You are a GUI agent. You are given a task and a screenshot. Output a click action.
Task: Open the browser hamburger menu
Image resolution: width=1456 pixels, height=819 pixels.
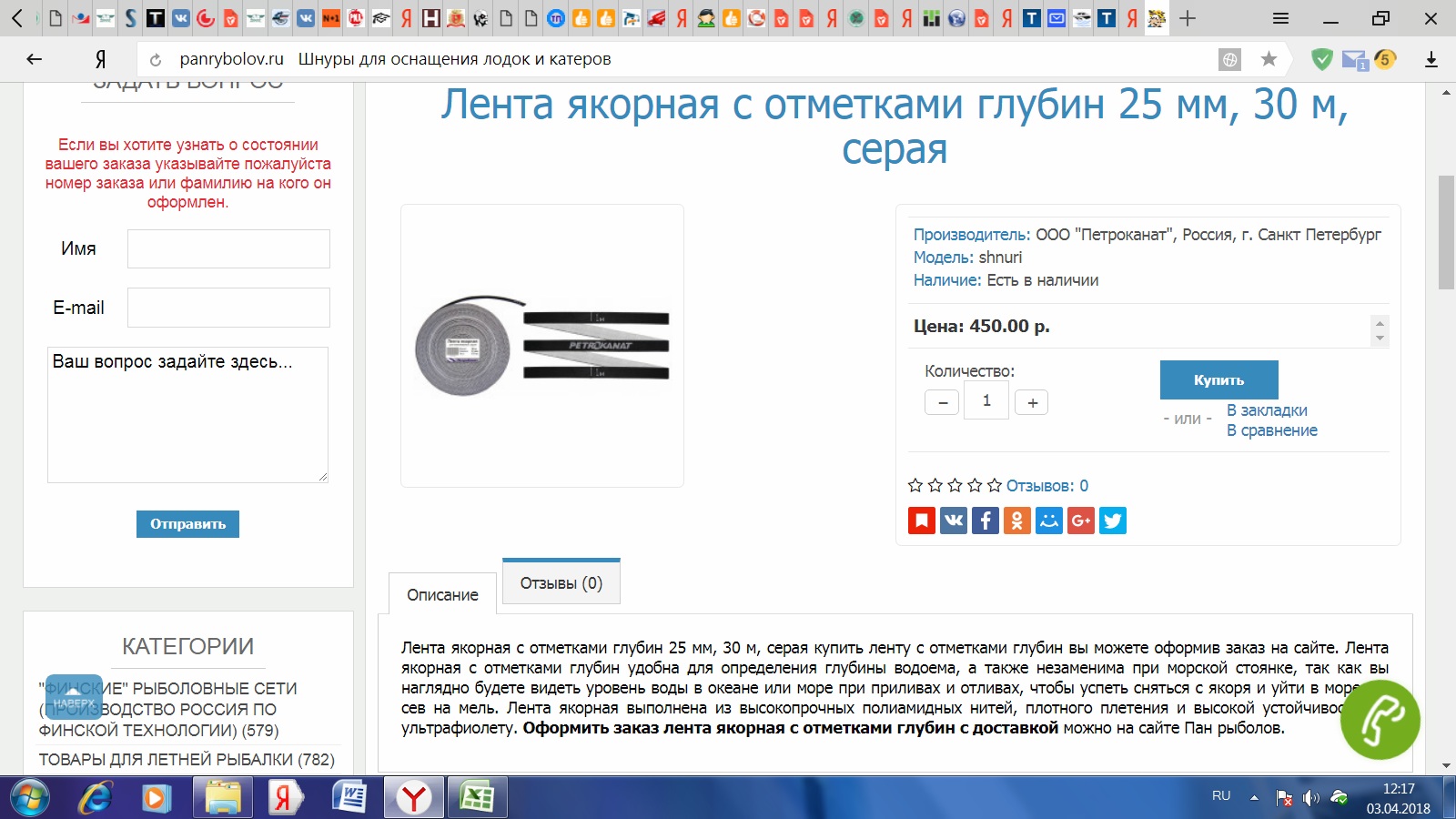[x=1280, y=18]
